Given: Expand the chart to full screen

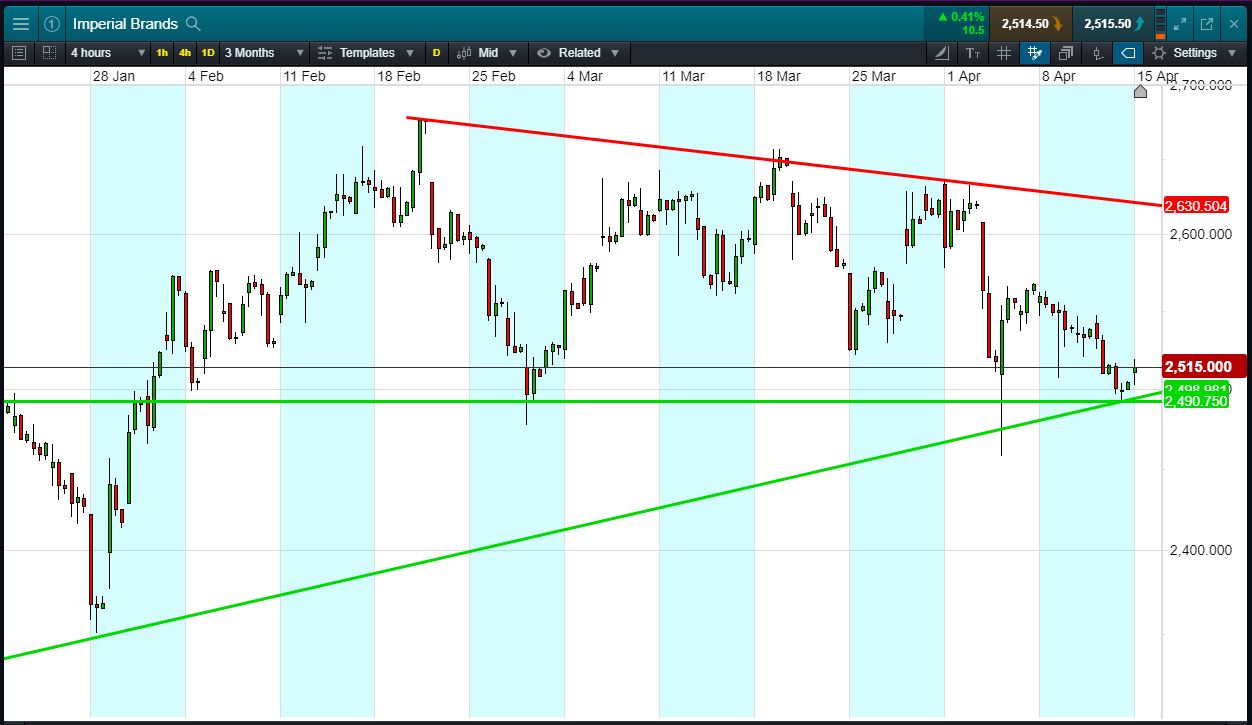Looking at the screenshot, I should coord(1180,23).
